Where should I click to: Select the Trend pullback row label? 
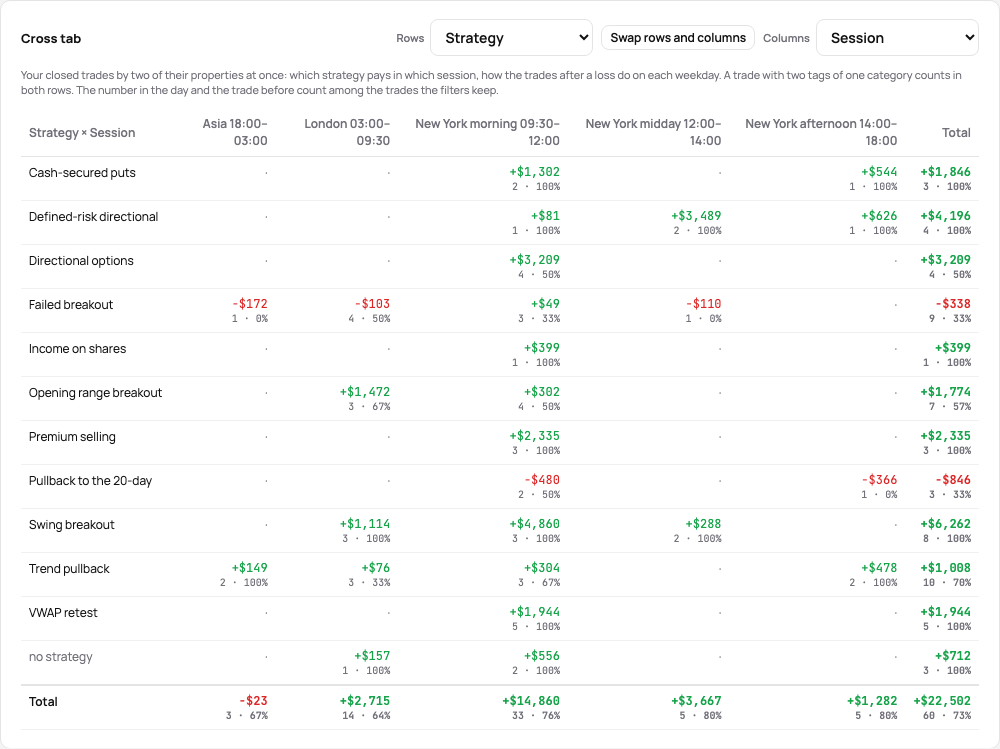click(69, 569)
